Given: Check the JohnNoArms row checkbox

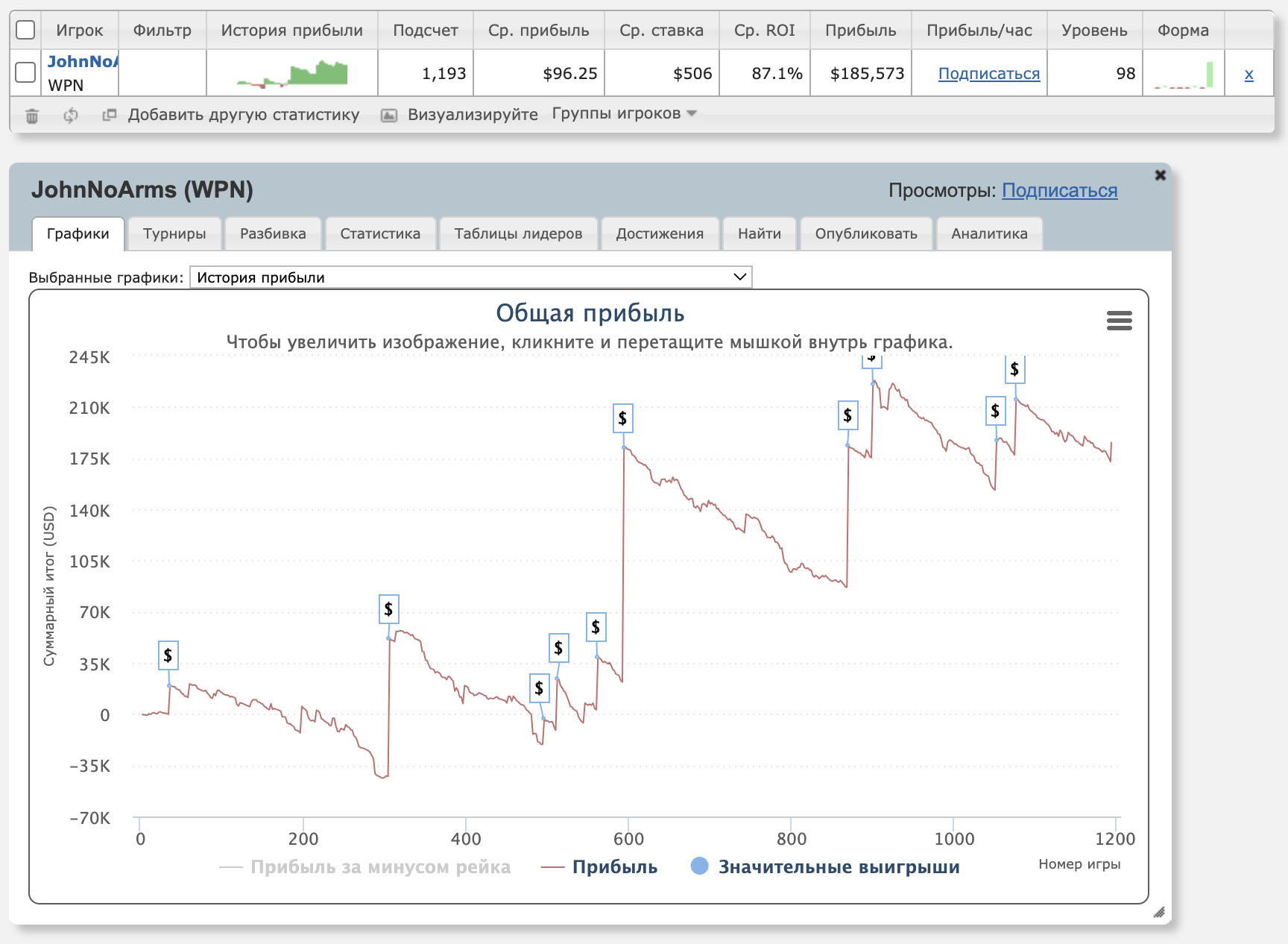Looking at the screenshot, I should pos(25,72).
